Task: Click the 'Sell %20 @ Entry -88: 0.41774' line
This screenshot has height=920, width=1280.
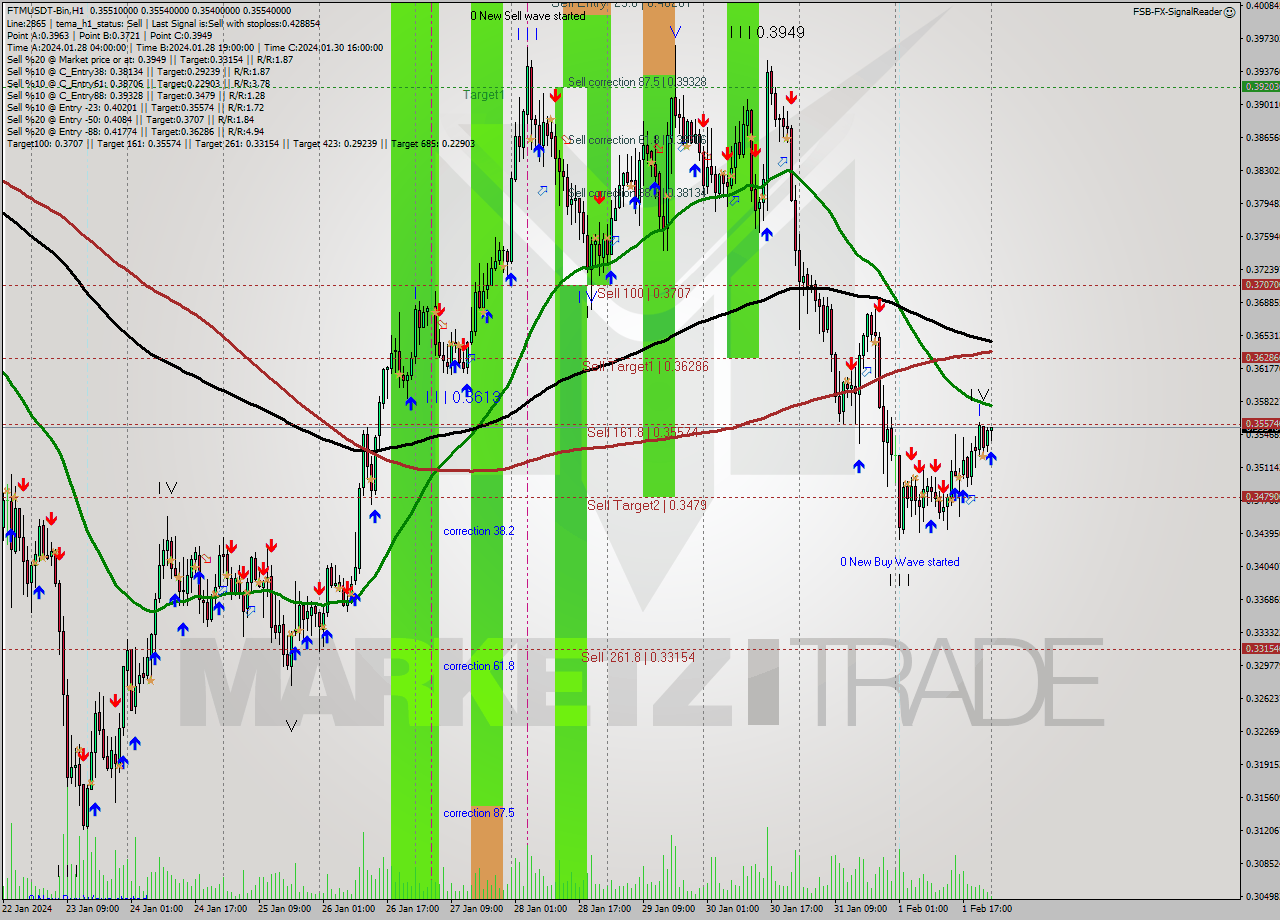Action: [134, 131]
